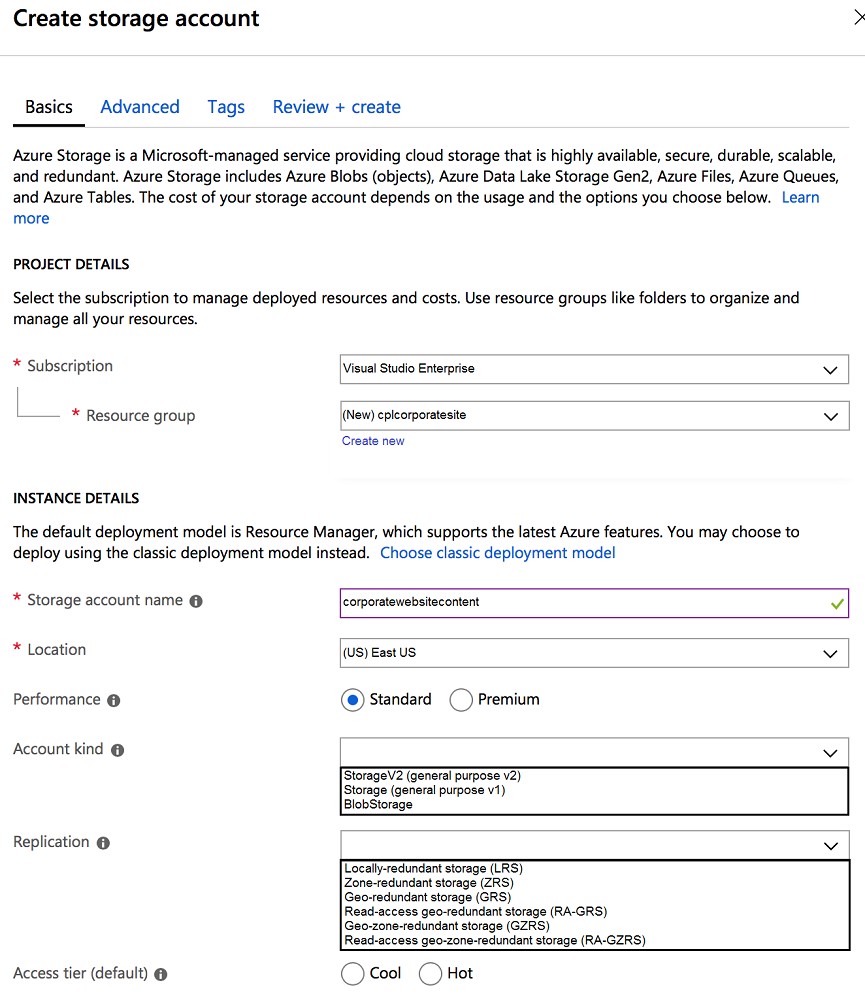
Task: Click Create new resource group link
Action: pyautogui.click(x=373, y=441)
